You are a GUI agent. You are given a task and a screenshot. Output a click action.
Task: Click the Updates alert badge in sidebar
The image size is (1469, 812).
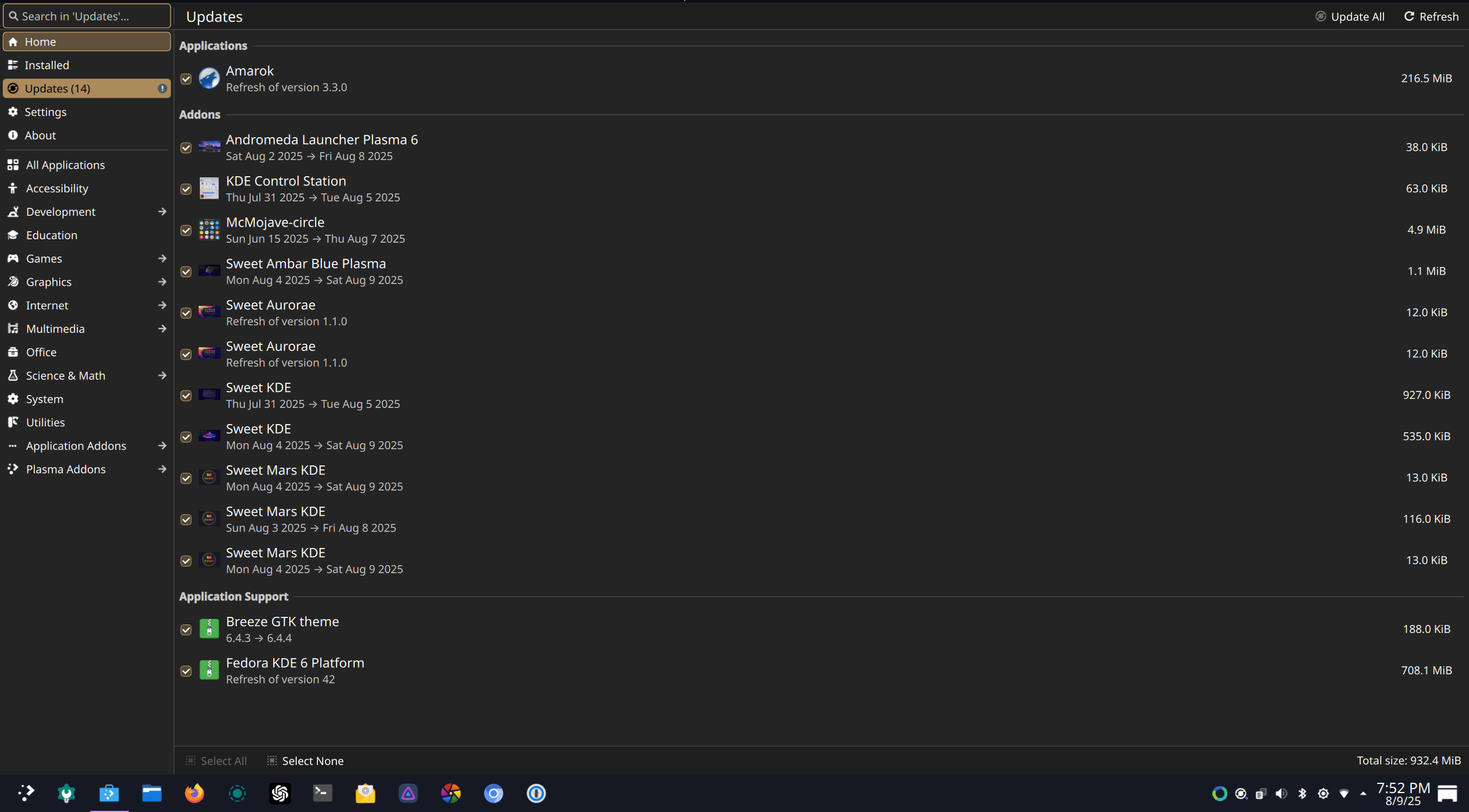162,88
